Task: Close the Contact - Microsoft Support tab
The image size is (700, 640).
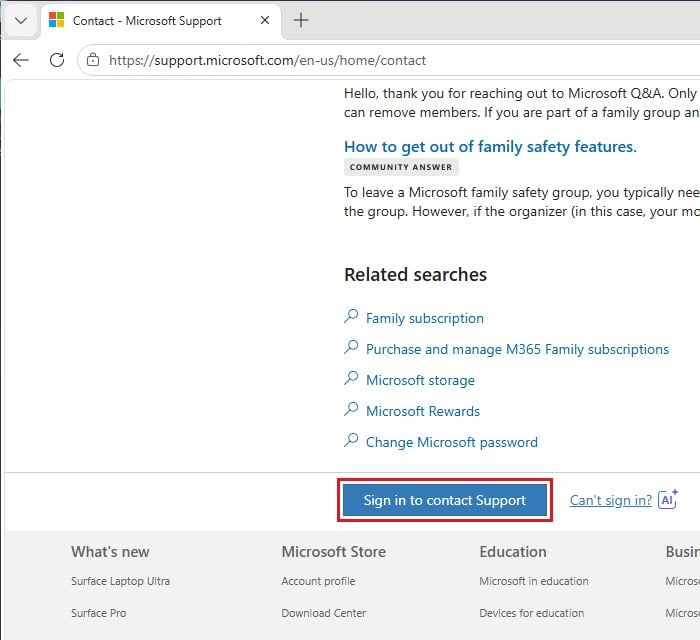Action: coord(265,21)
